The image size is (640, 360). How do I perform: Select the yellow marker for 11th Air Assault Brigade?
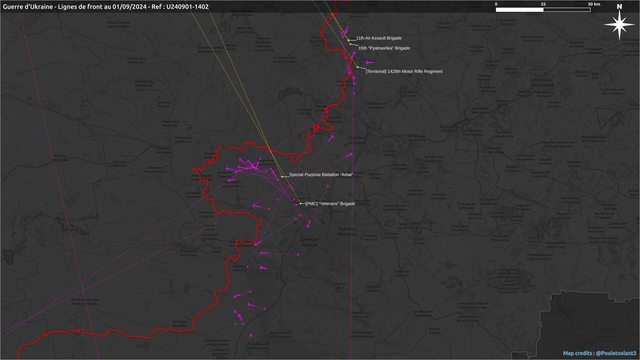349,40
